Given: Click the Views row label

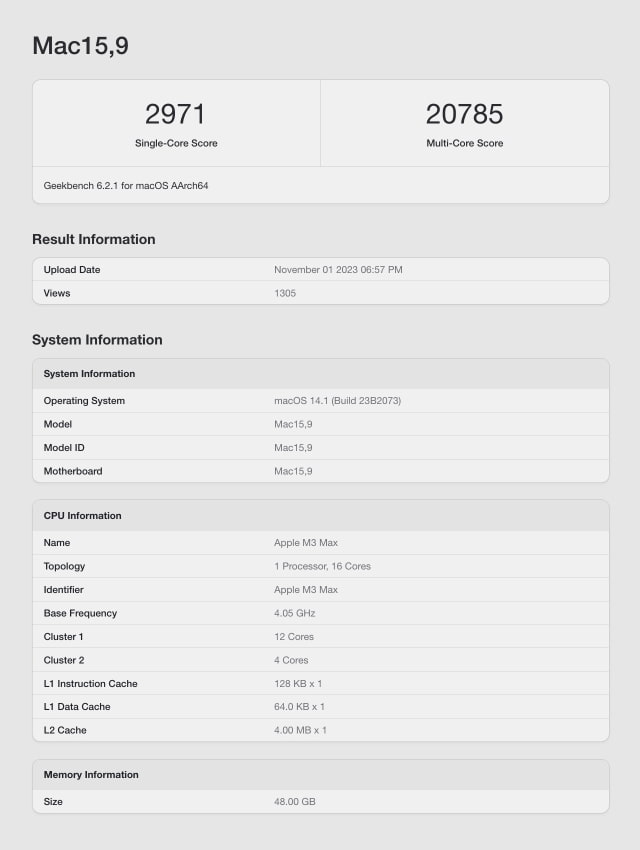Looking at the screenshot, I should [x=57, y=293].
